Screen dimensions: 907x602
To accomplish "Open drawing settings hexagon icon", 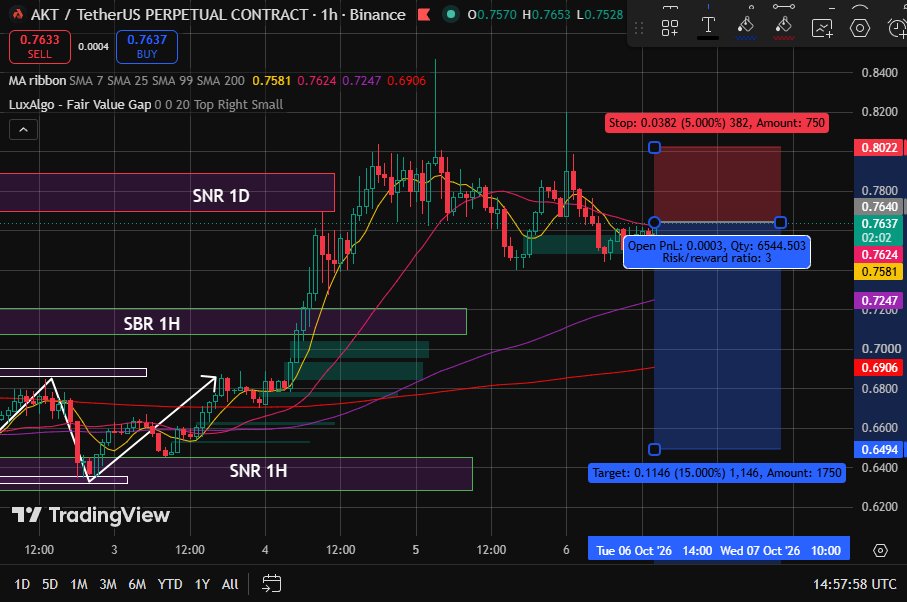I will (860, 27).
